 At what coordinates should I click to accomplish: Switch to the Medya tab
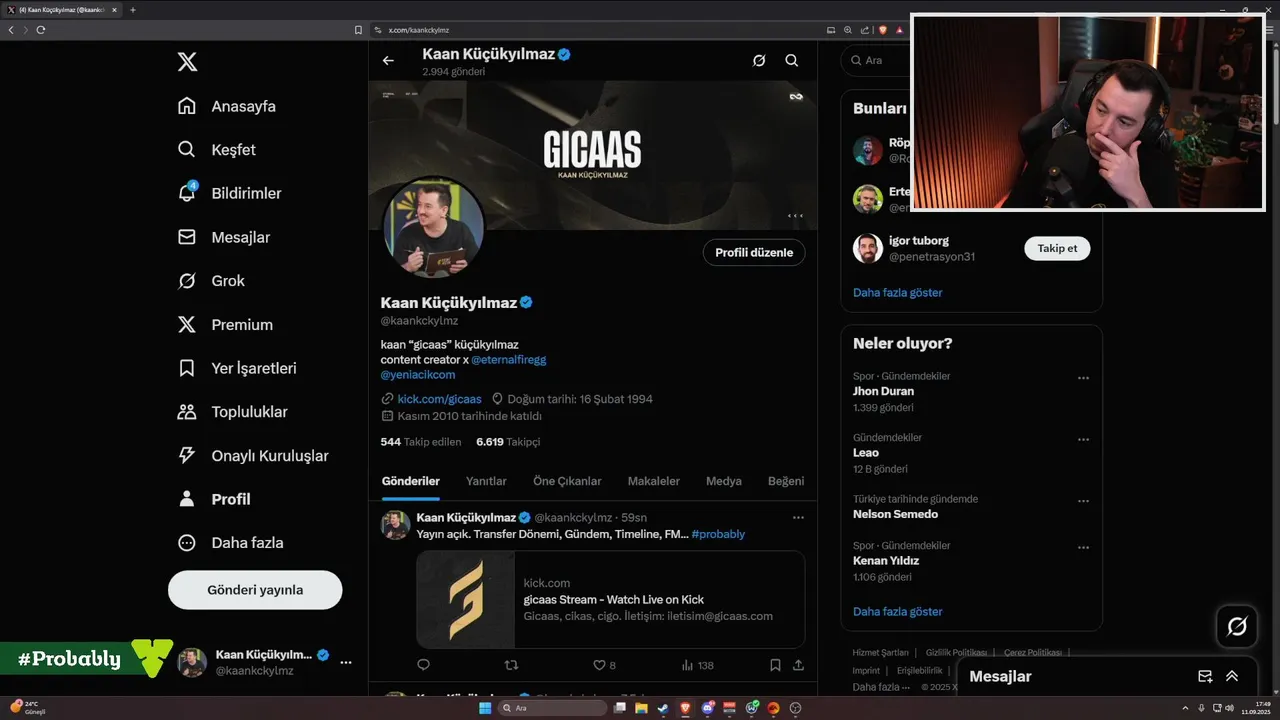[x=724, y=481]
